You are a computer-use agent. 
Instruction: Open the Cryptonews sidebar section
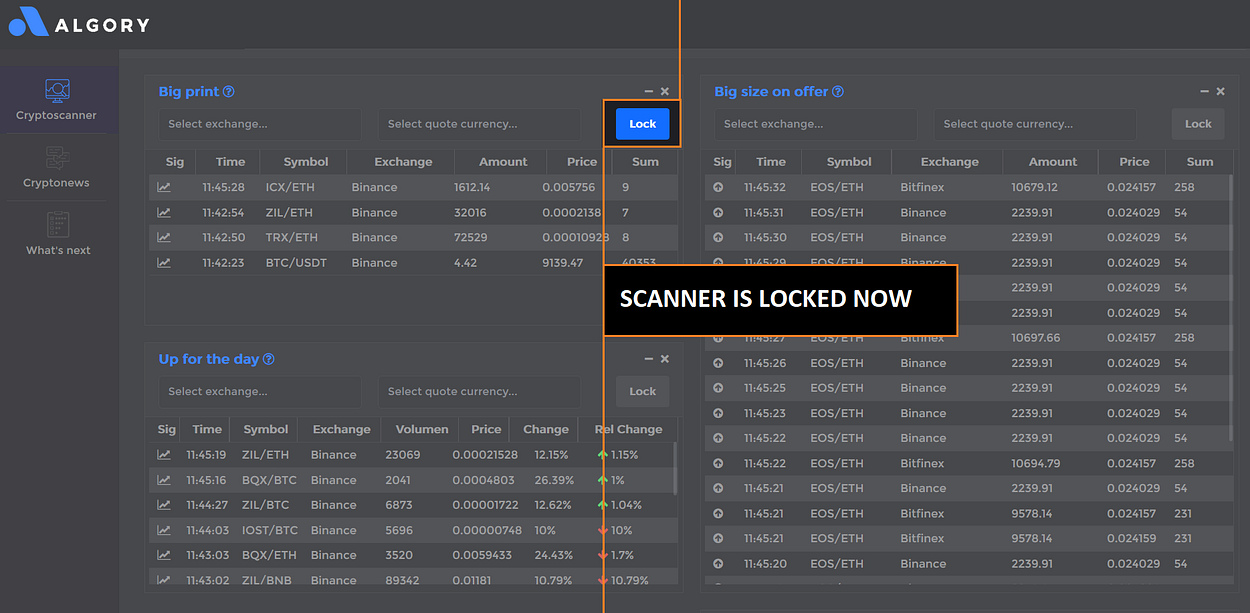click(57, 167)
